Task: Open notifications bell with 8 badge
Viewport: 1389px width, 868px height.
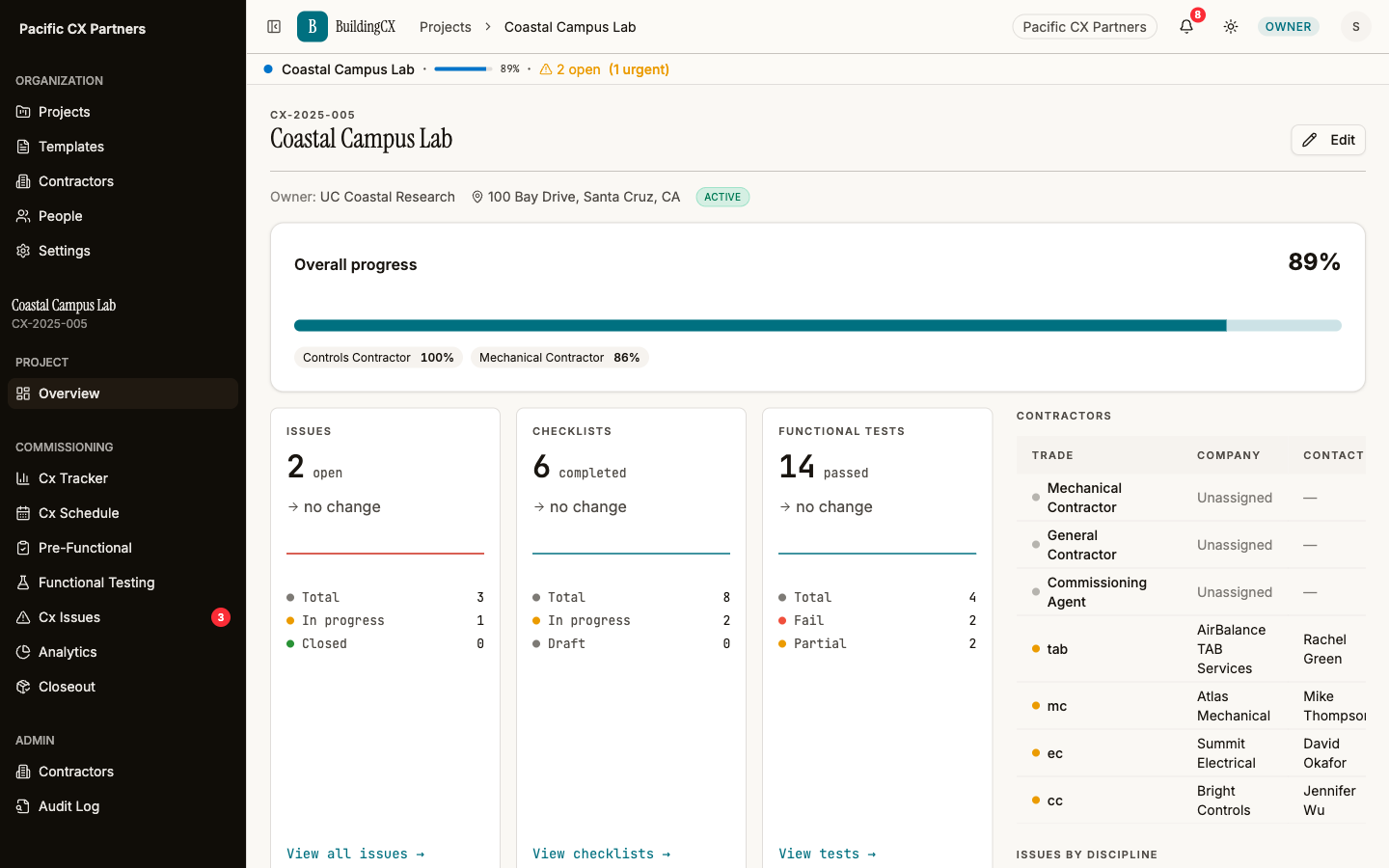Action: coord(1186,27)
